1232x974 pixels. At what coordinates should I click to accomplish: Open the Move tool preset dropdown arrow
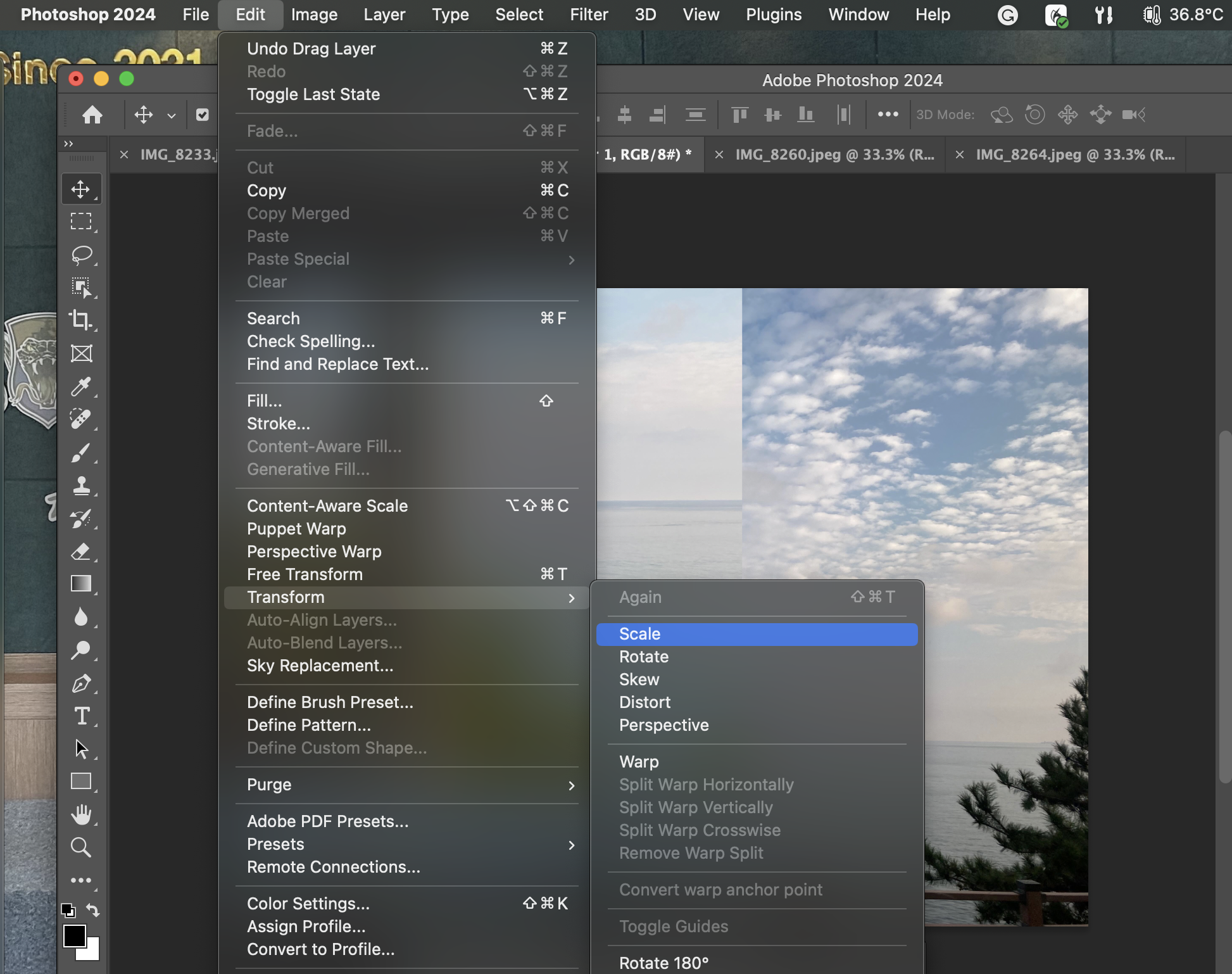point(171,116)
